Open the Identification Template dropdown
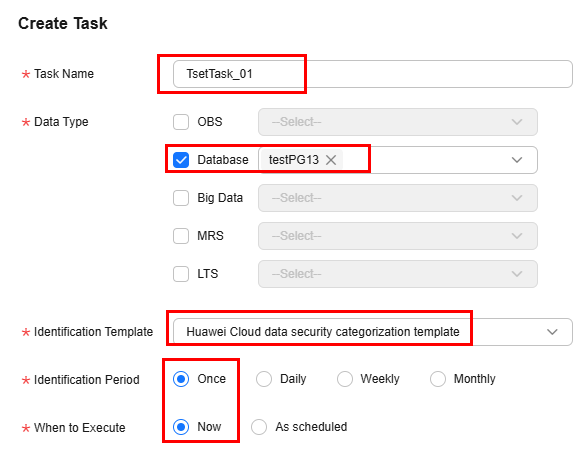 pos(373,332)
